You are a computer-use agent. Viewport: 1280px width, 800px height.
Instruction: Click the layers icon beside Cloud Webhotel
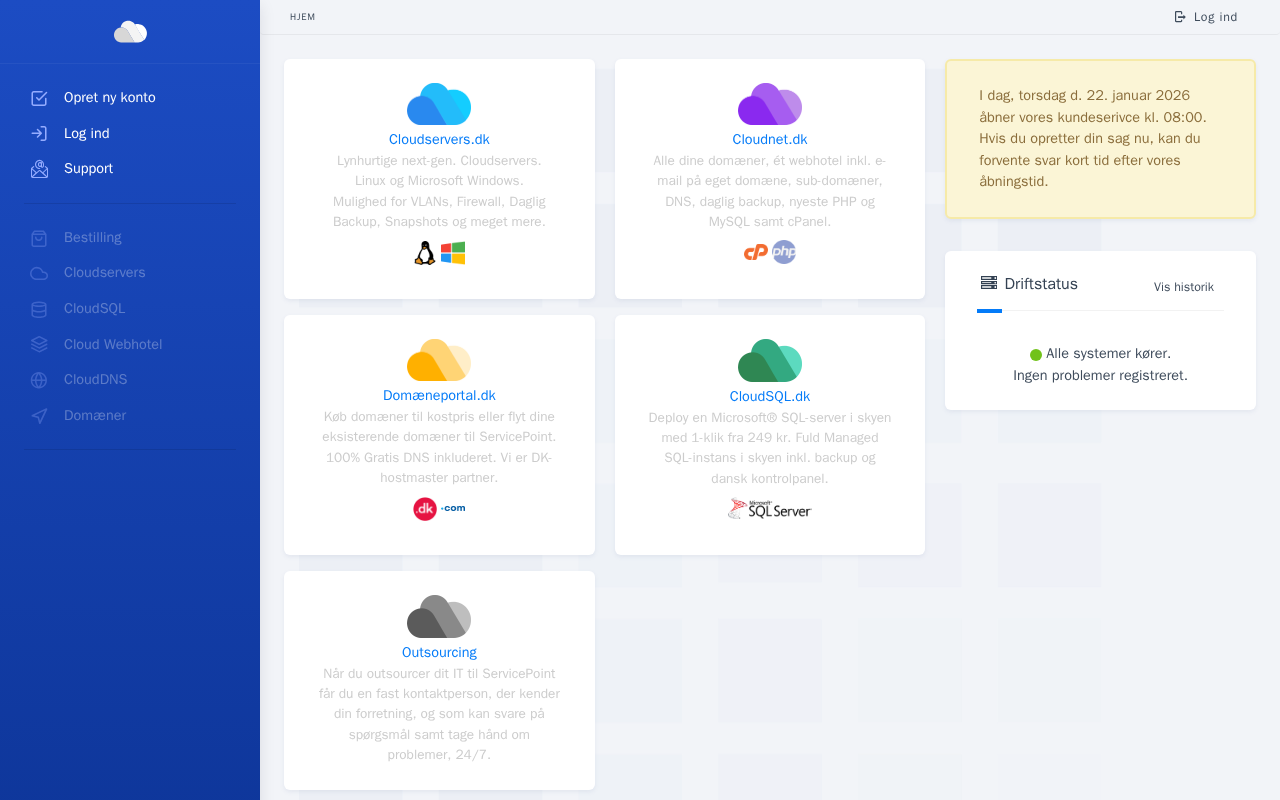[x=39, y=344]
